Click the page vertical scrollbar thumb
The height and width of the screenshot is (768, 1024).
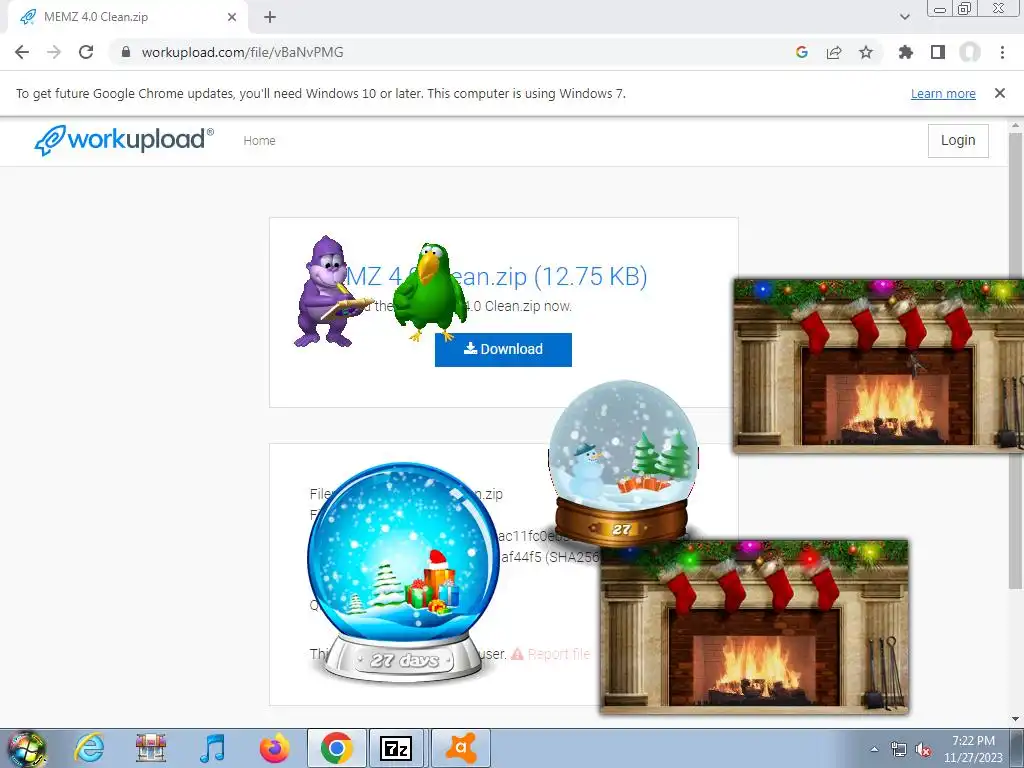pyautogui.click(x=1015, y=359)
